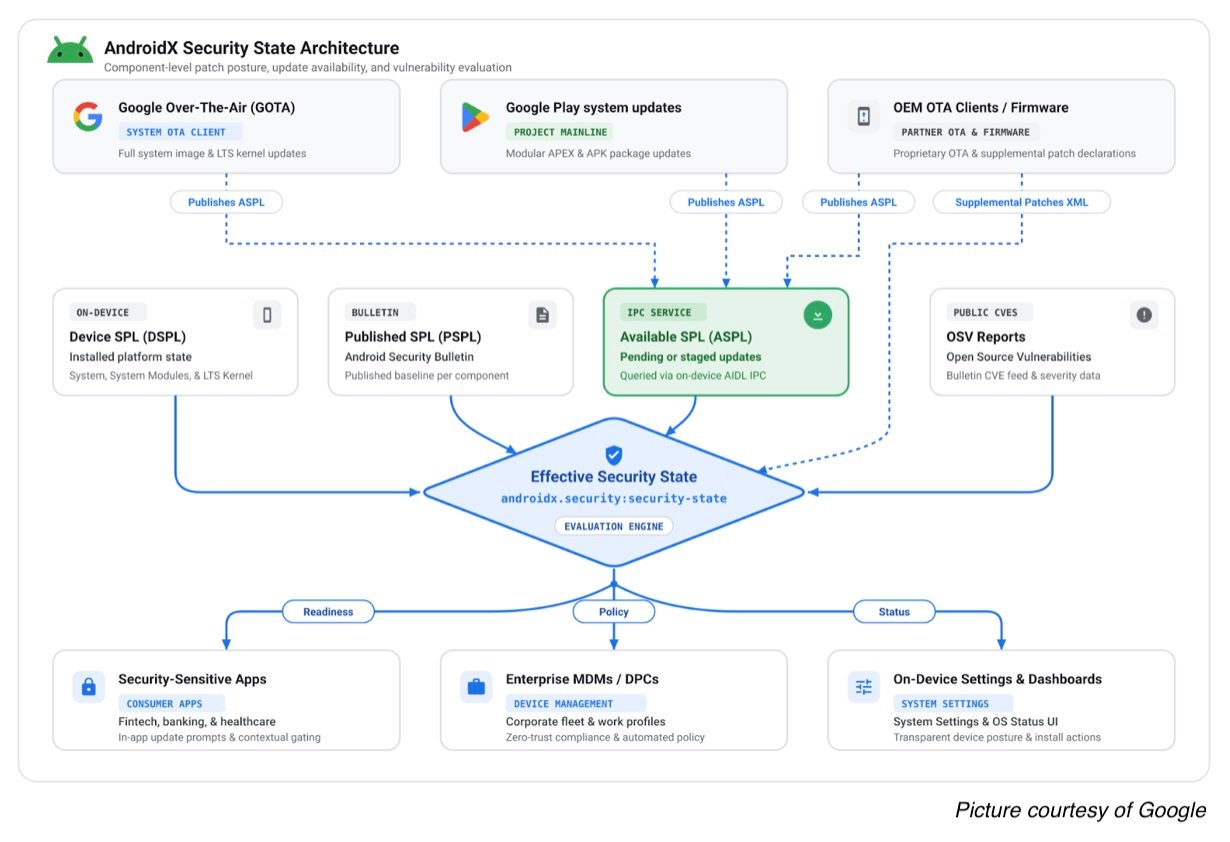Click the CONSUMER APPS tag
The width and height of the screenshot is (1230, 842).
tap(171, 704)
